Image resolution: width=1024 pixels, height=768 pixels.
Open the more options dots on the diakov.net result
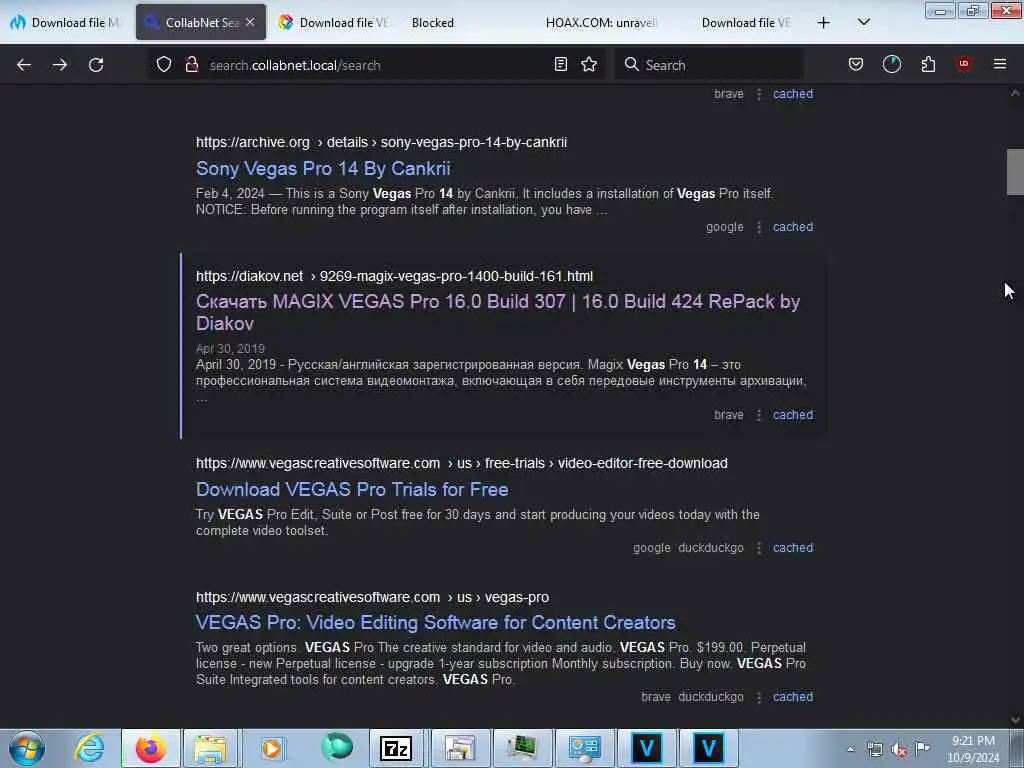(758, 415)
